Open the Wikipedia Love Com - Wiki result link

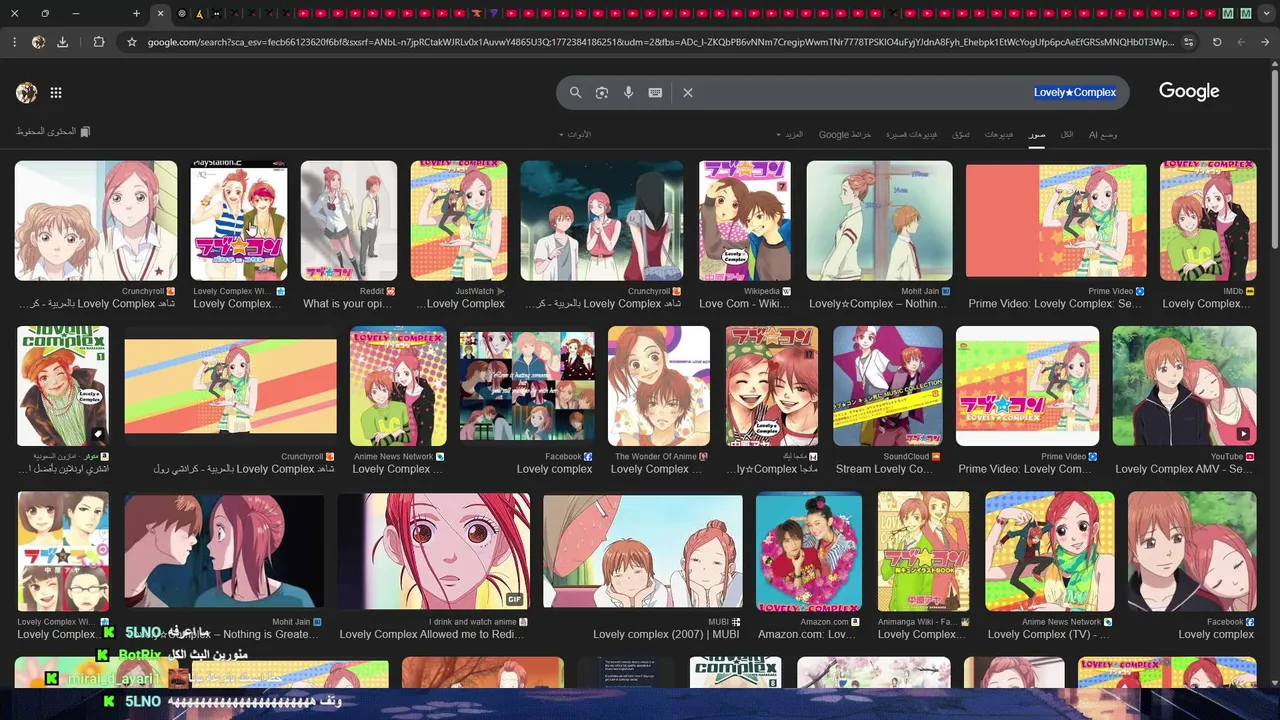tap(745, 304)
